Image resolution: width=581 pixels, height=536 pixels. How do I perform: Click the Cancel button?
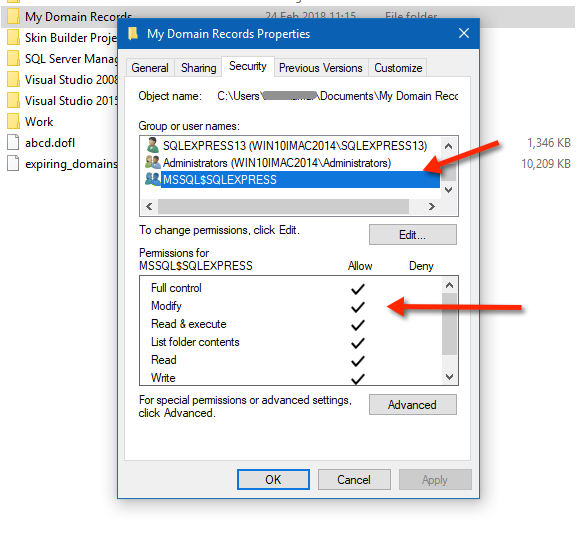pos(354,480)
